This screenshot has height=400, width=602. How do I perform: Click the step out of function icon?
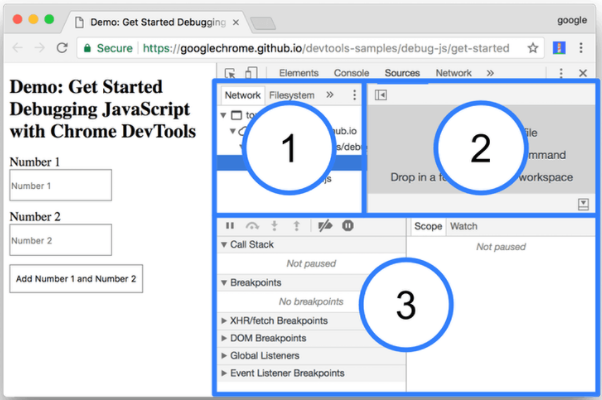[296, 226]
